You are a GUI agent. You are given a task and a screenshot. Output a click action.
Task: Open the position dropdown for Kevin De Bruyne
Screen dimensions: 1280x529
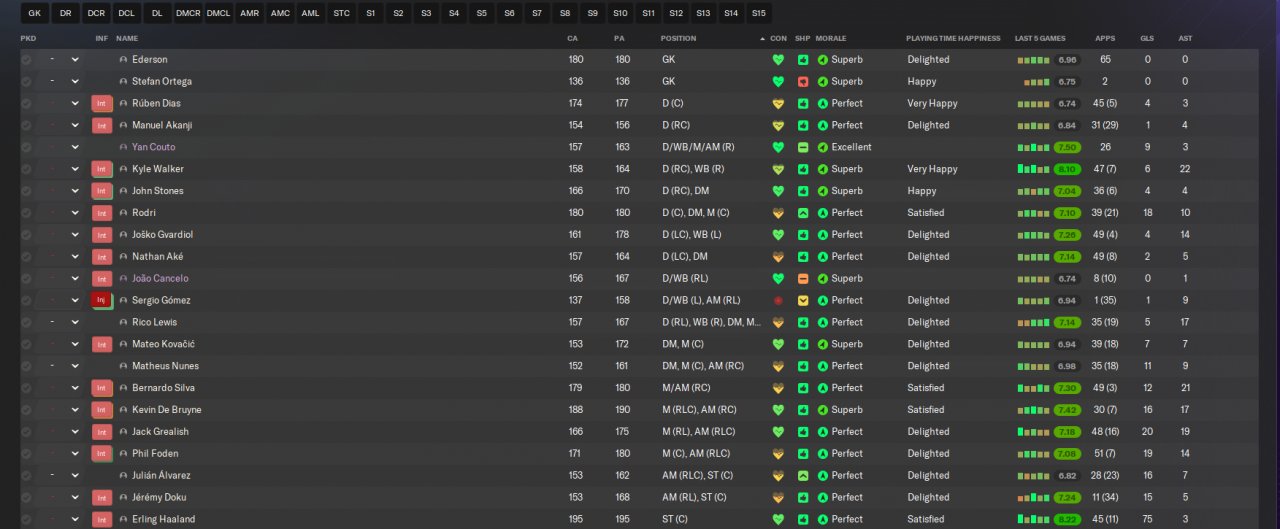click(74, 410)
